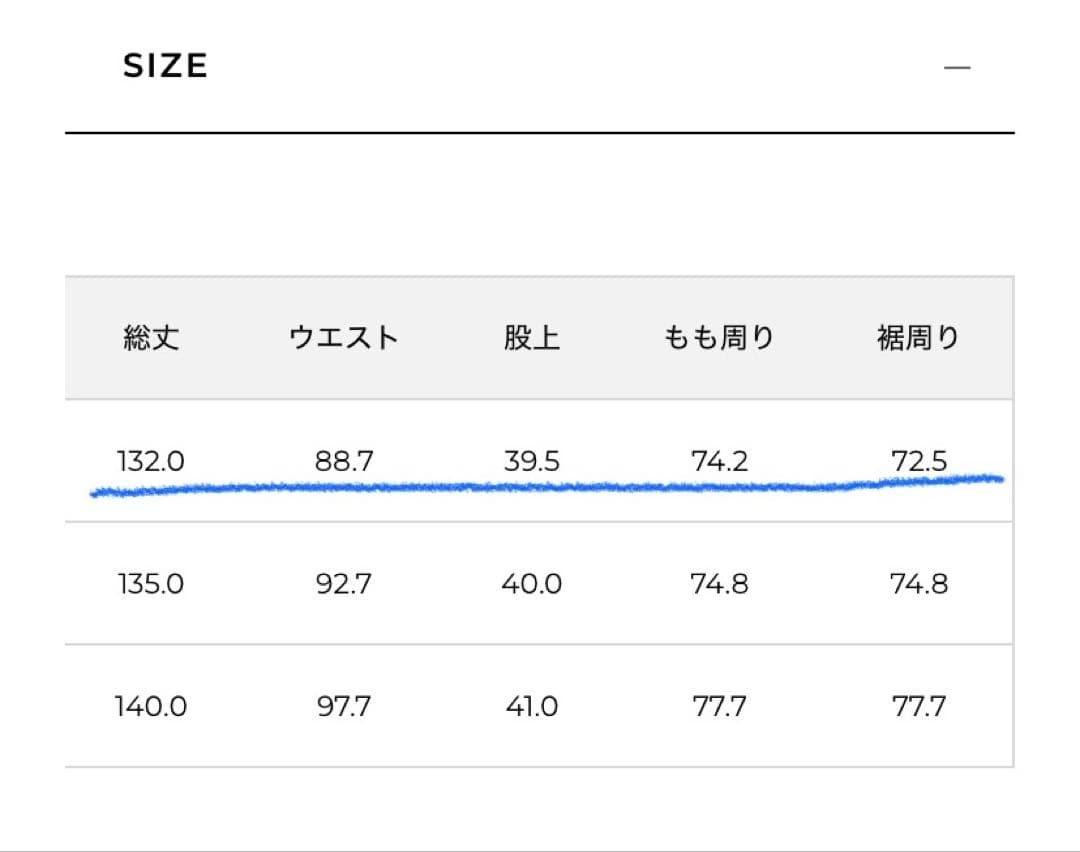This screenshot has width=1080, height=852.
Task: Select the rise value 39.5
Action: tap(531, 461)
